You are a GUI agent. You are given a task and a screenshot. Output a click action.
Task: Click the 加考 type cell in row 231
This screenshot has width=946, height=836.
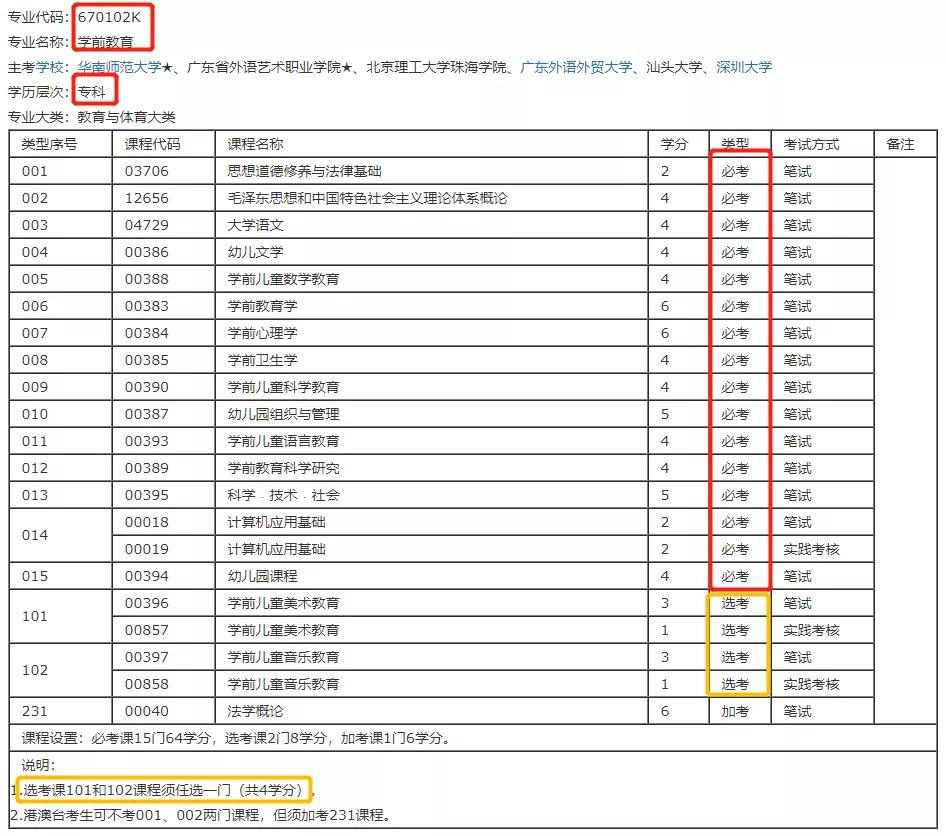click(738, 711)
